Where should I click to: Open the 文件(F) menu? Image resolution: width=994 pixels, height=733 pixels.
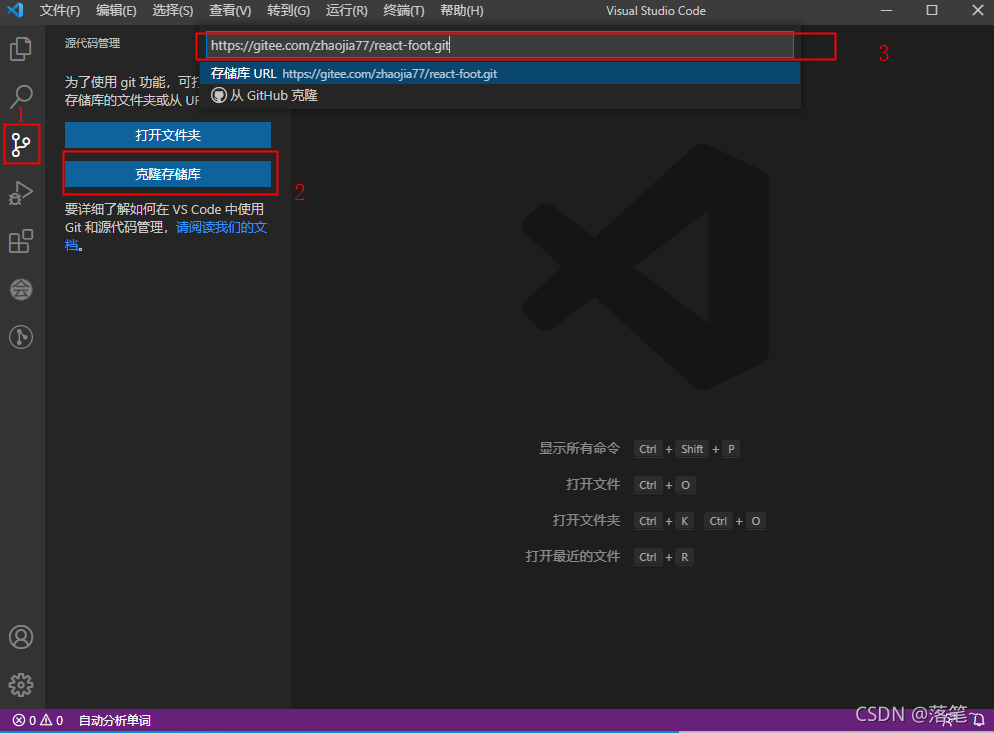pyautogui.click(x=60, y=11)
